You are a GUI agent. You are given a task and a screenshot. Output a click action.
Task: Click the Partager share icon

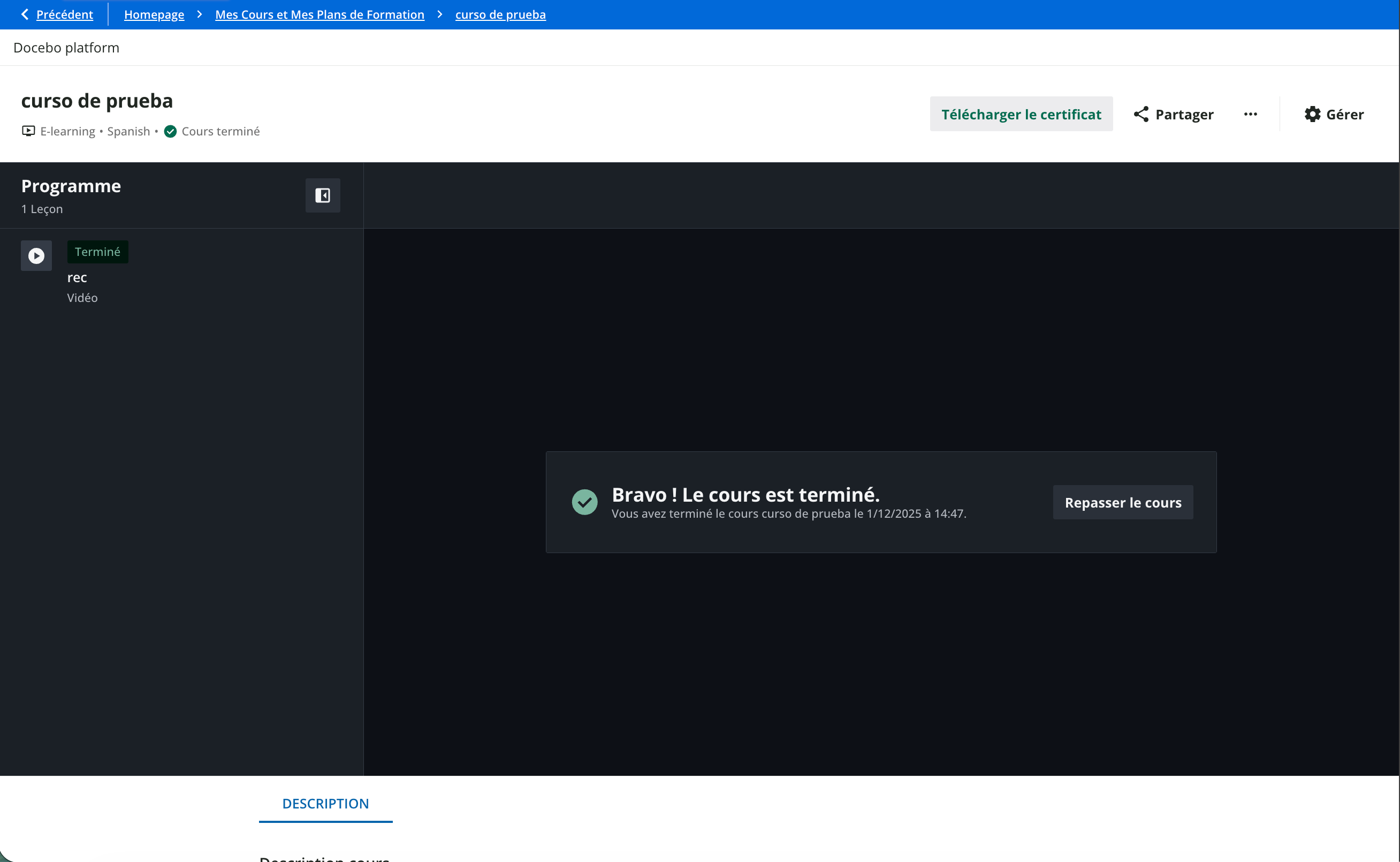tap(1141, 114)
